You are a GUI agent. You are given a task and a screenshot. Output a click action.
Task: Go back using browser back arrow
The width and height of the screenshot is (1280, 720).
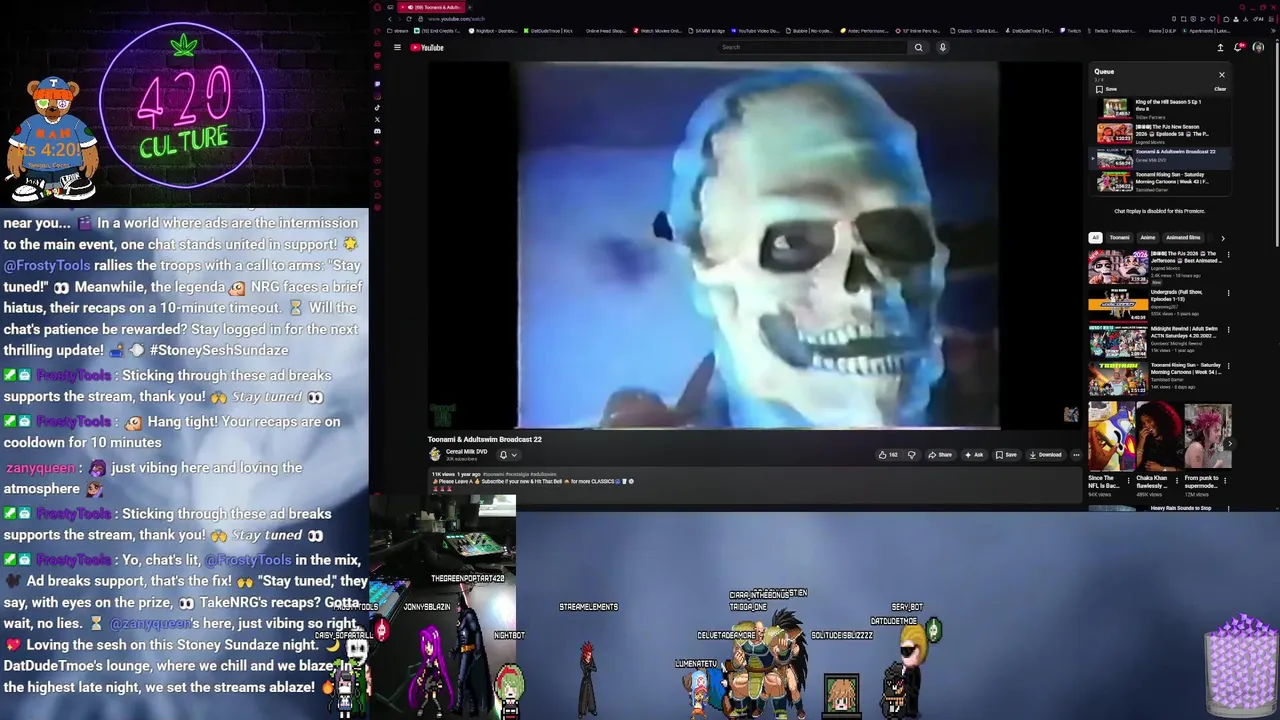[x=391, y=19]
